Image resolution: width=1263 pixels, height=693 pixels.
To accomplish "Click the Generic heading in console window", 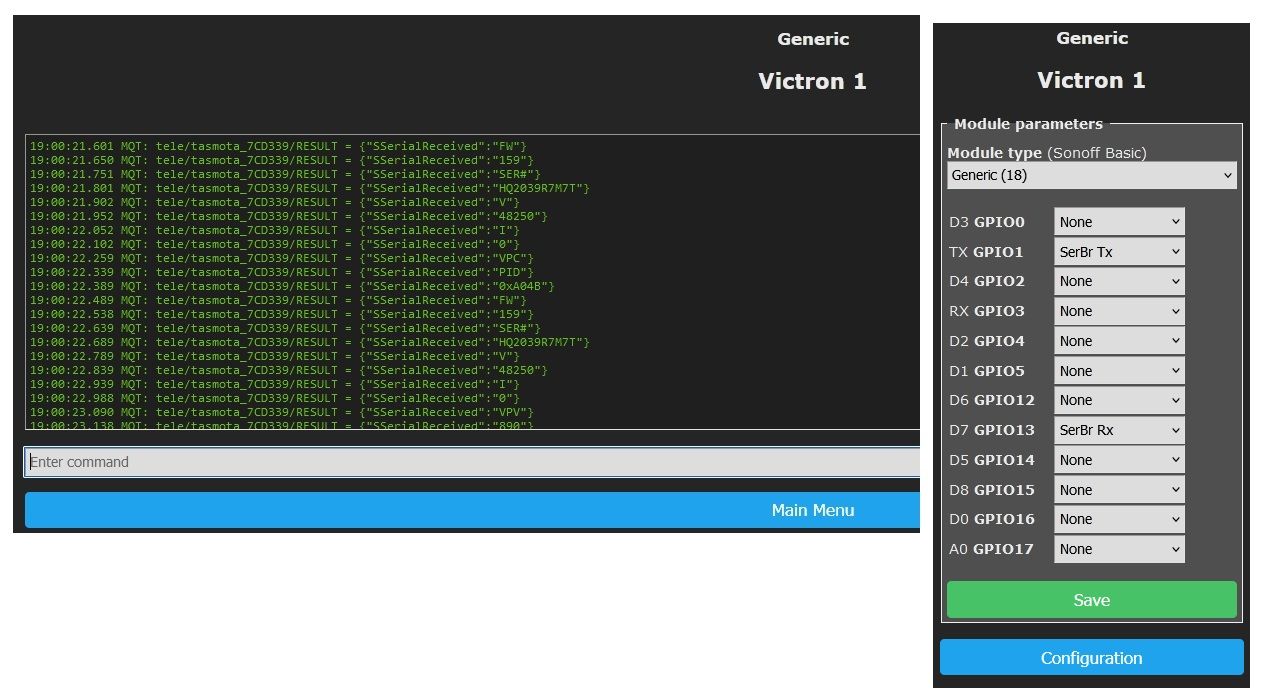I will [813, 39].
